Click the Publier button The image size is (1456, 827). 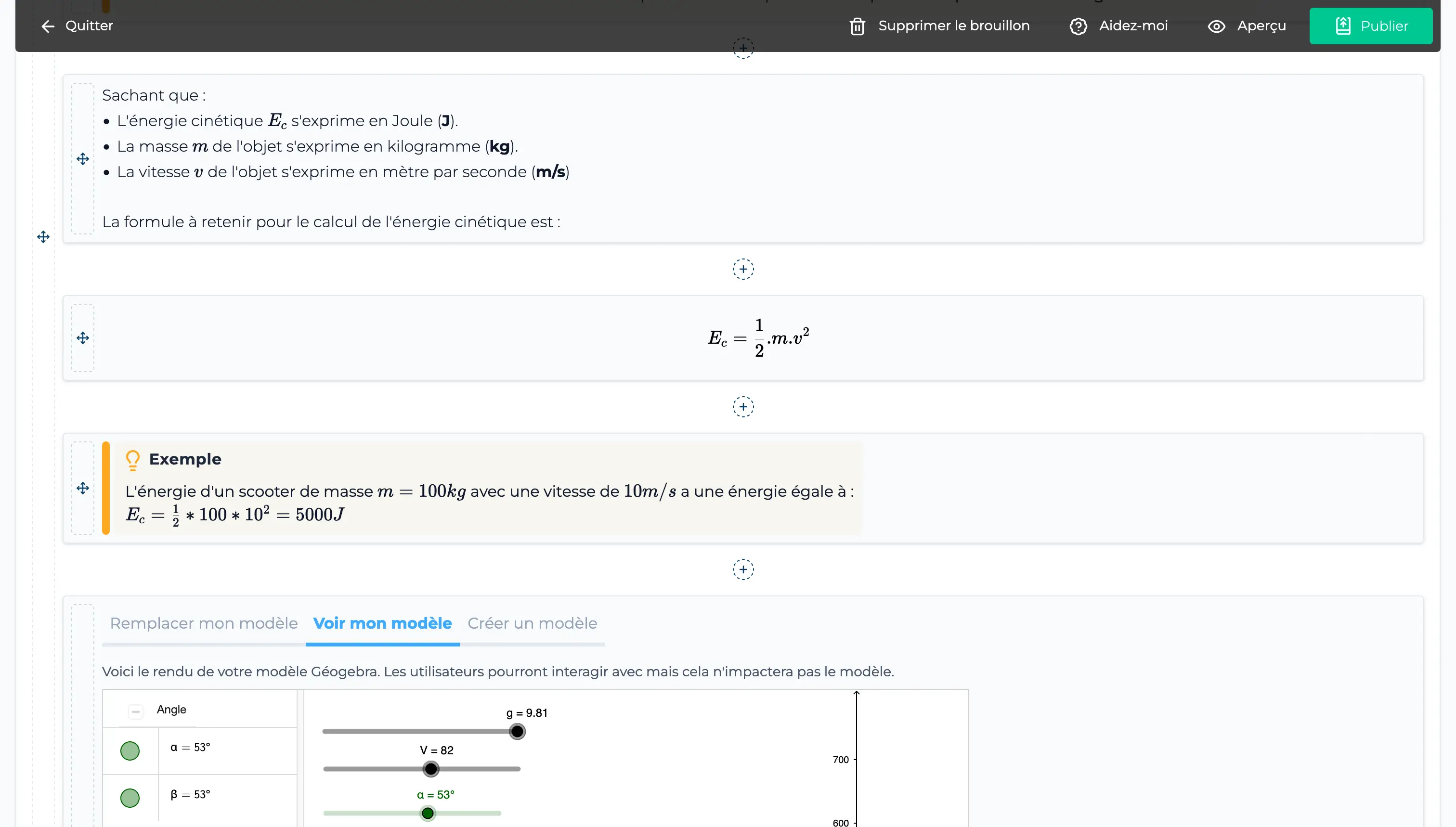coord(1370,26)
